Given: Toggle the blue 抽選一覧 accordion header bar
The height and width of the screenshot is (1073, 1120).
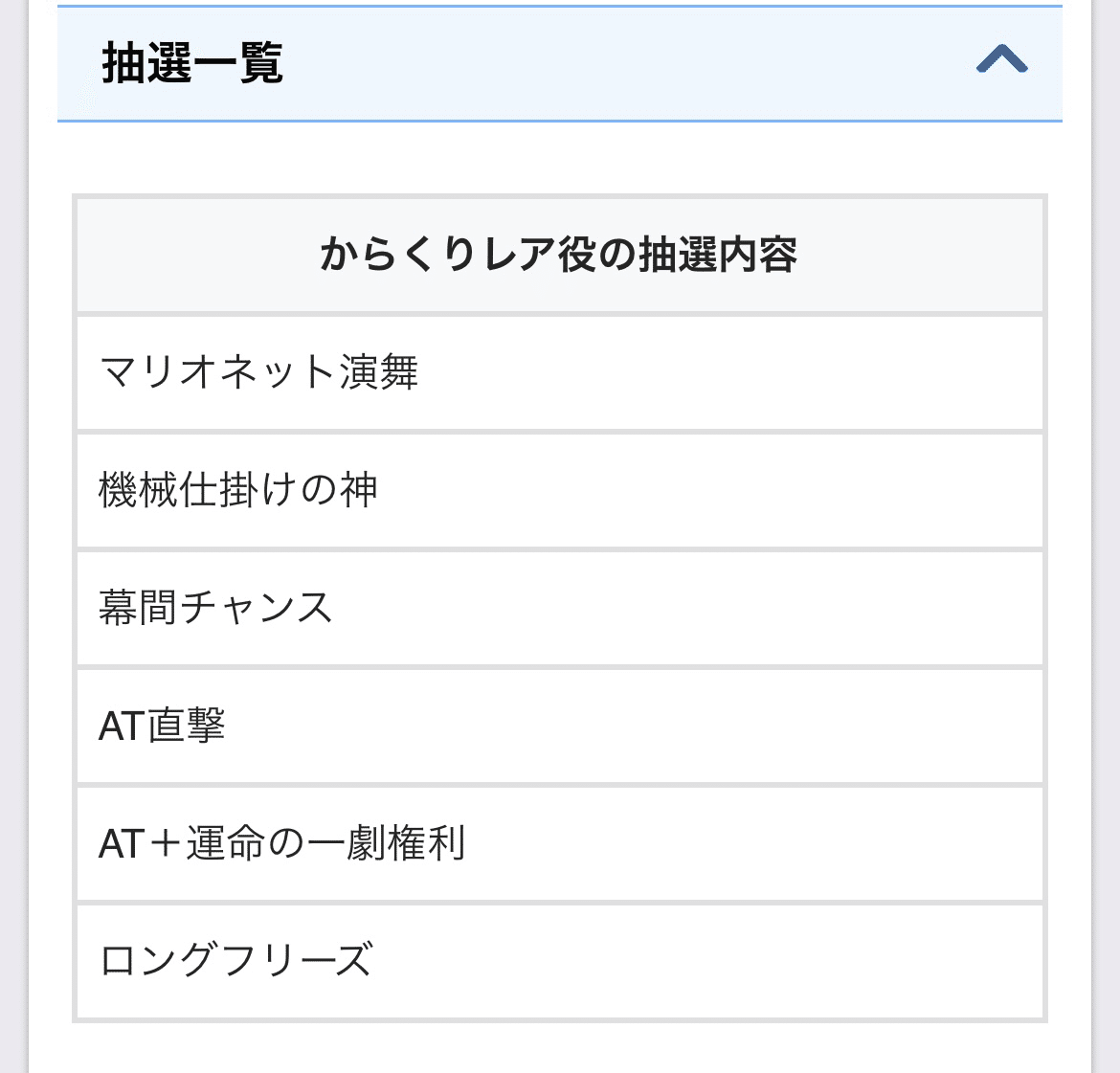Looking at the screenshot, I should click(560, 63).
